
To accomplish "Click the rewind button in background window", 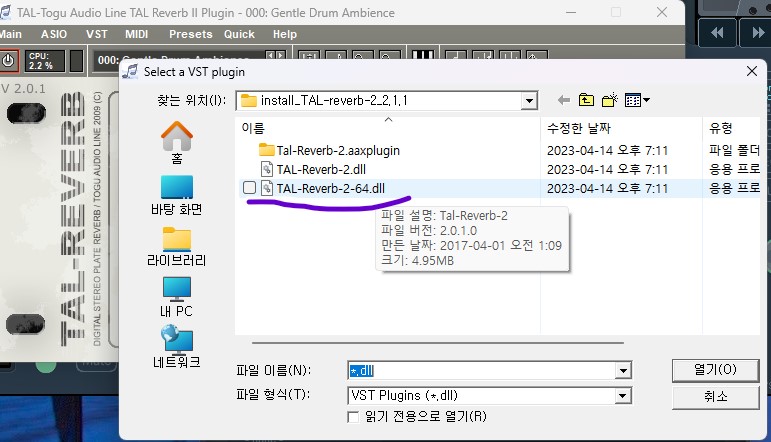I will pyautogui.click(x=717, y=33).
